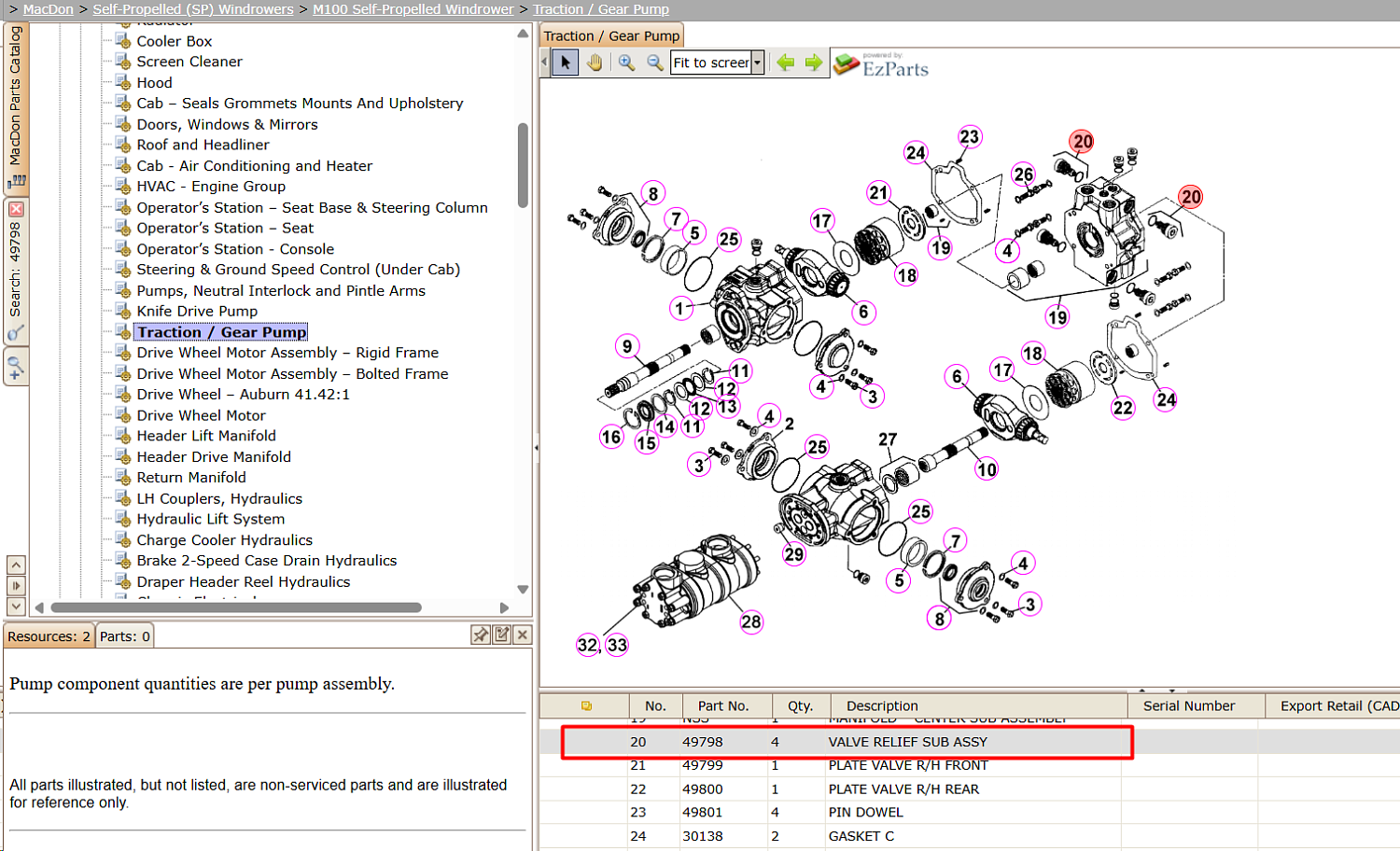Select the Traction / Gear Pump diagram tab

point(612,36)
